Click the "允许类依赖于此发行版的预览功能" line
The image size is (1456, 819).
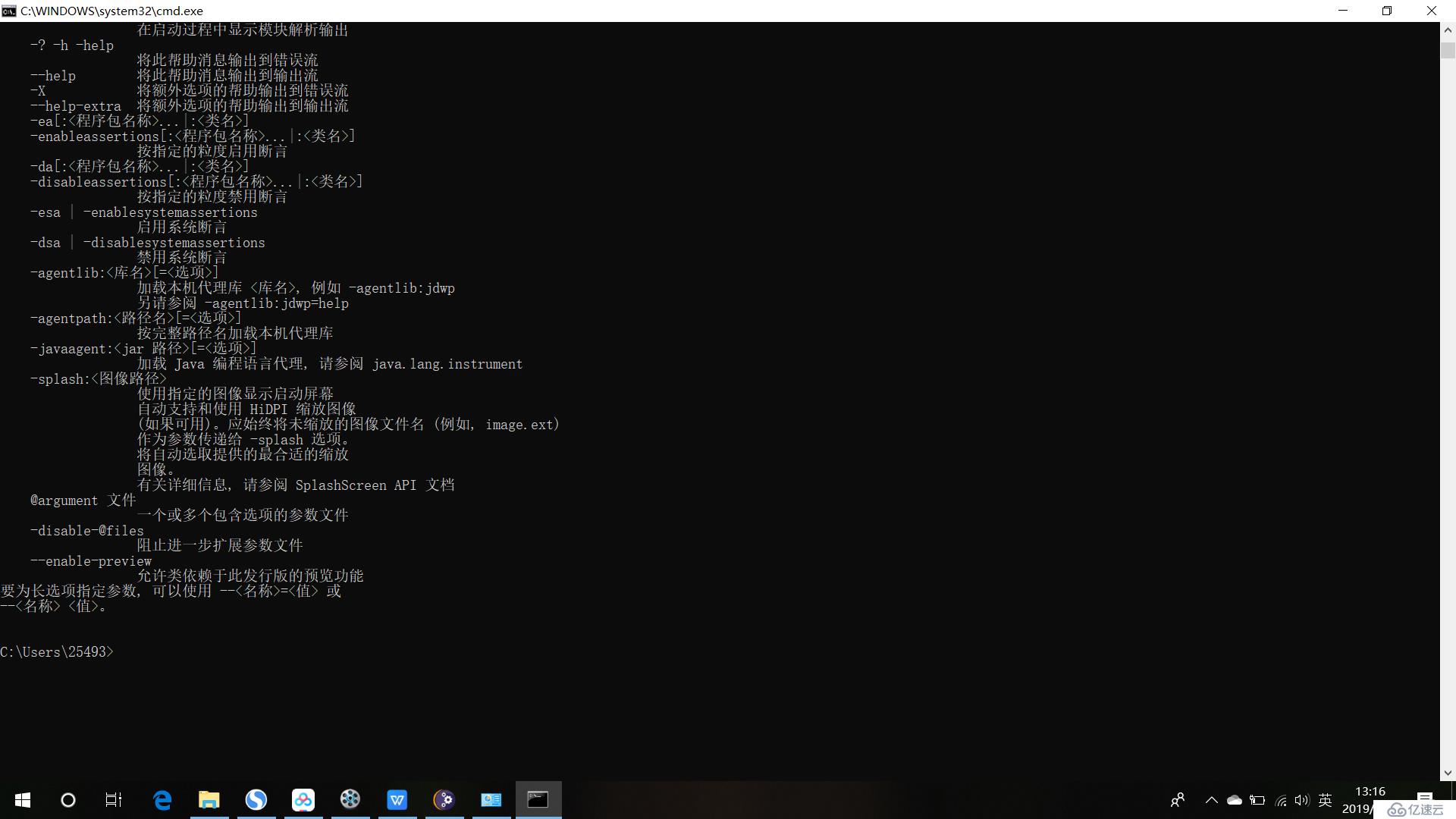[250, 576]
